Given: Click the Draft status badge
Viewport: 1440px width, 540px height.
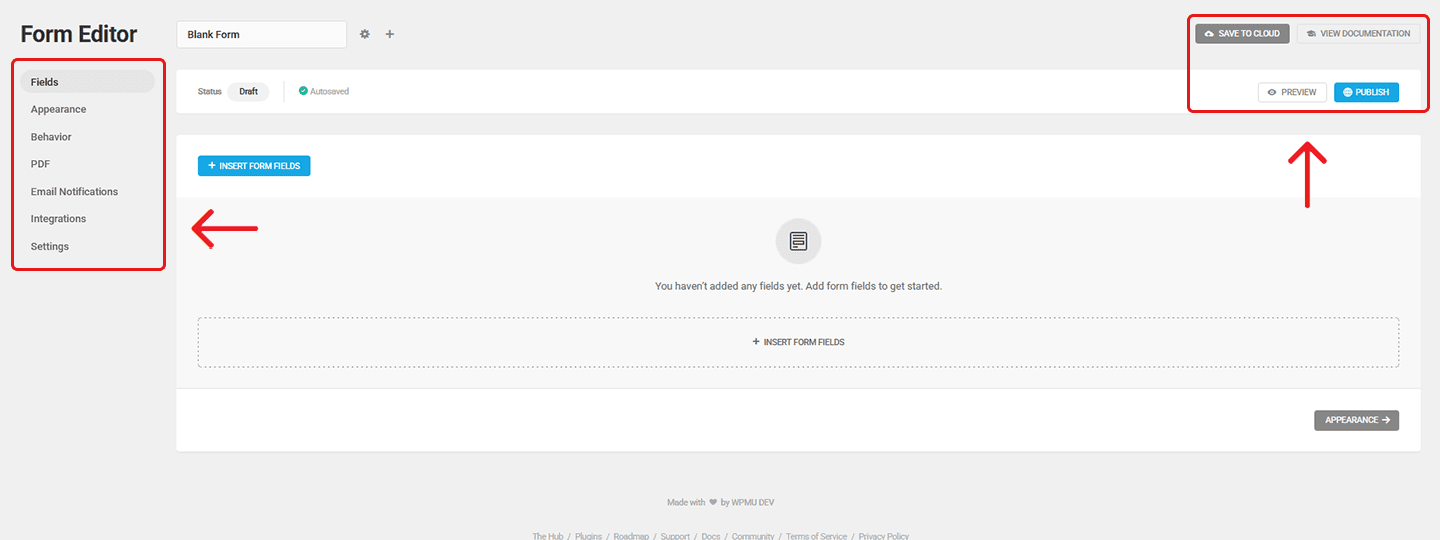Looking at the screenshot, I should click(x=248, y=91).
